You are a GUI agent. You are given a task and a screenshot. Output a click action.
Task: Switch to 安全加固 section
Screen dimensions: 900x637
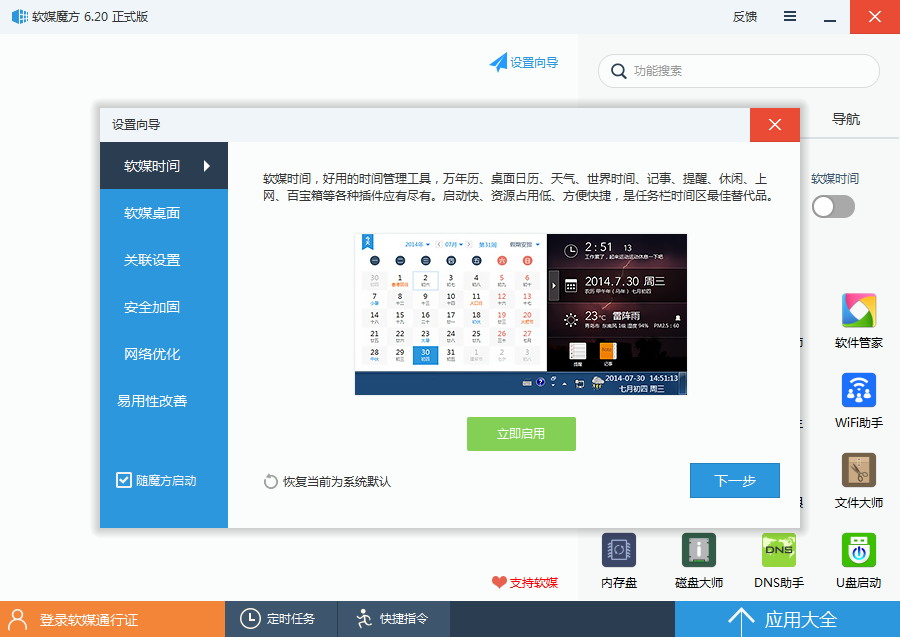point(152,307)
